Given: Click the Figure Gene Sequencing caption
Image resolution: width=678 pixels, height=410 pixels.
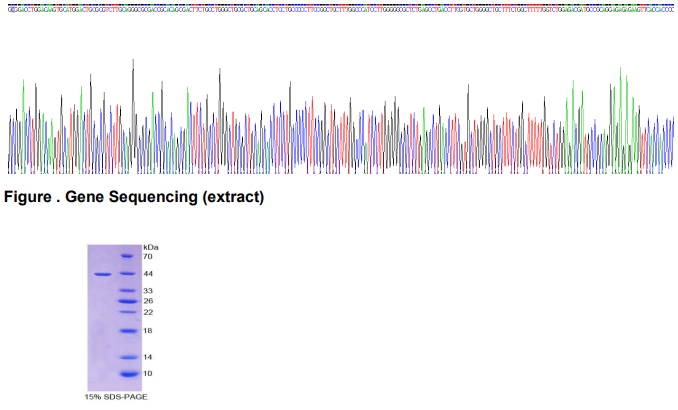Looking at the screenshot, I should point(134,198).
